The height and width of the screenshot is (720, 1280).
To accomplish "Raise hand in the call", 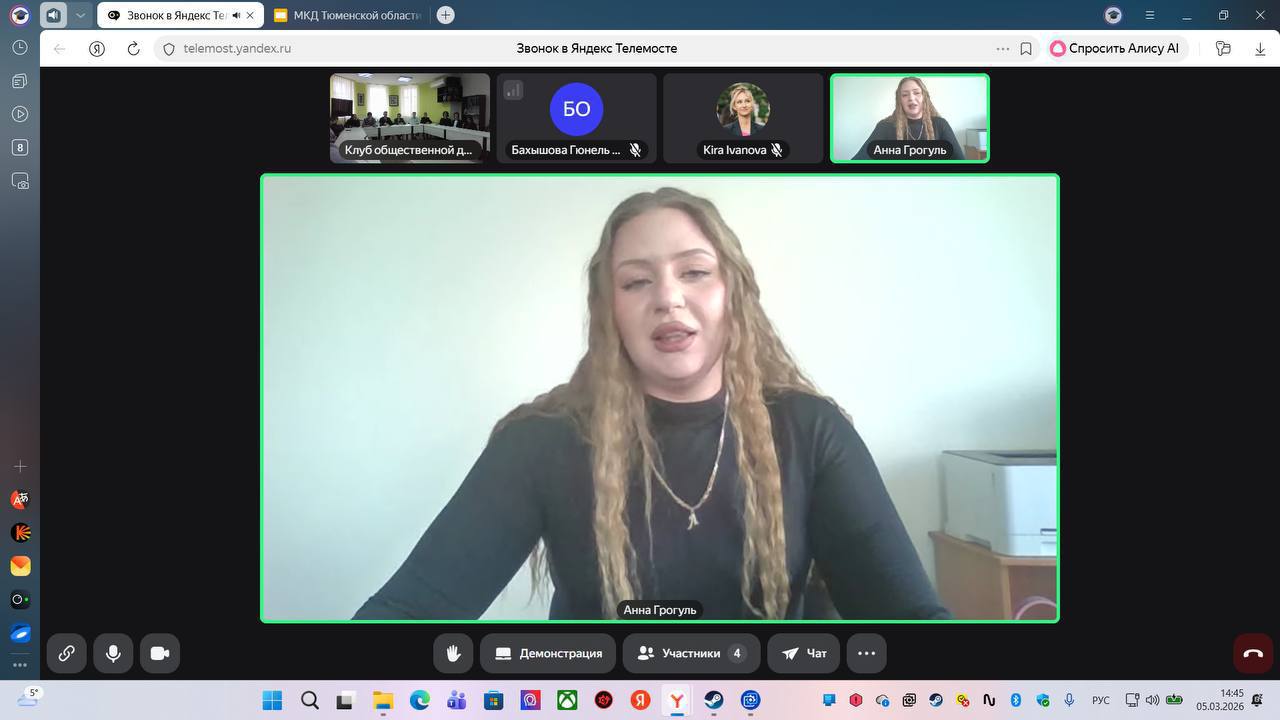I will [453, 653].
